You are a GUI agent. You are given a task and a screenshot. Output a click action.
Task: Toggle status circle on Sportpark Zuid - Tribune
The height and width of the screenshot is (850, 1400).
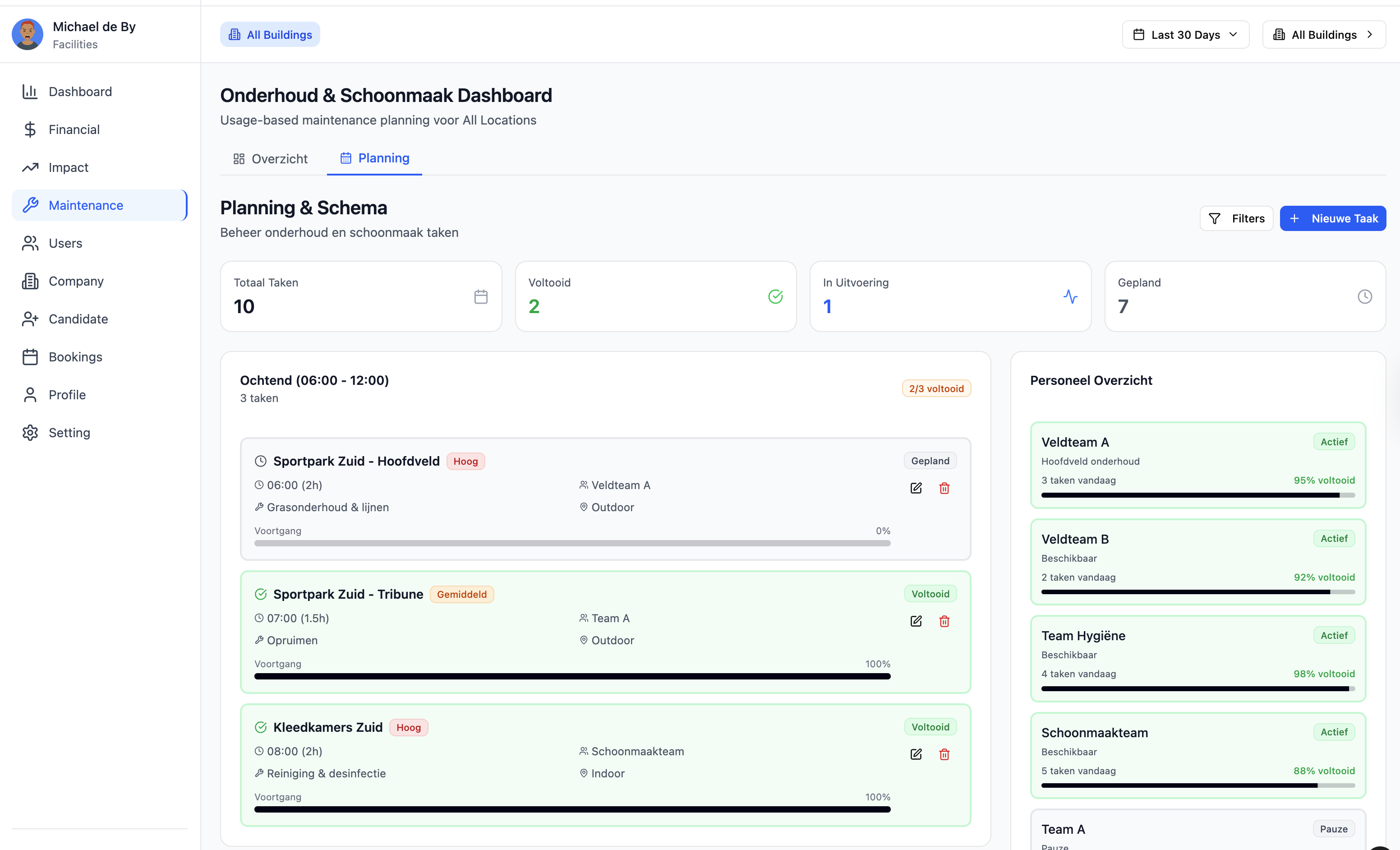coord(261,594)
